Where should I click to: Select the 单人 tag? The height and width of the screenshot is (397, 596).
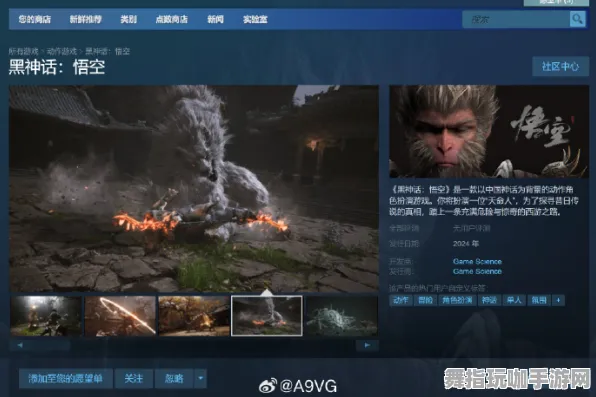(514, 300)
